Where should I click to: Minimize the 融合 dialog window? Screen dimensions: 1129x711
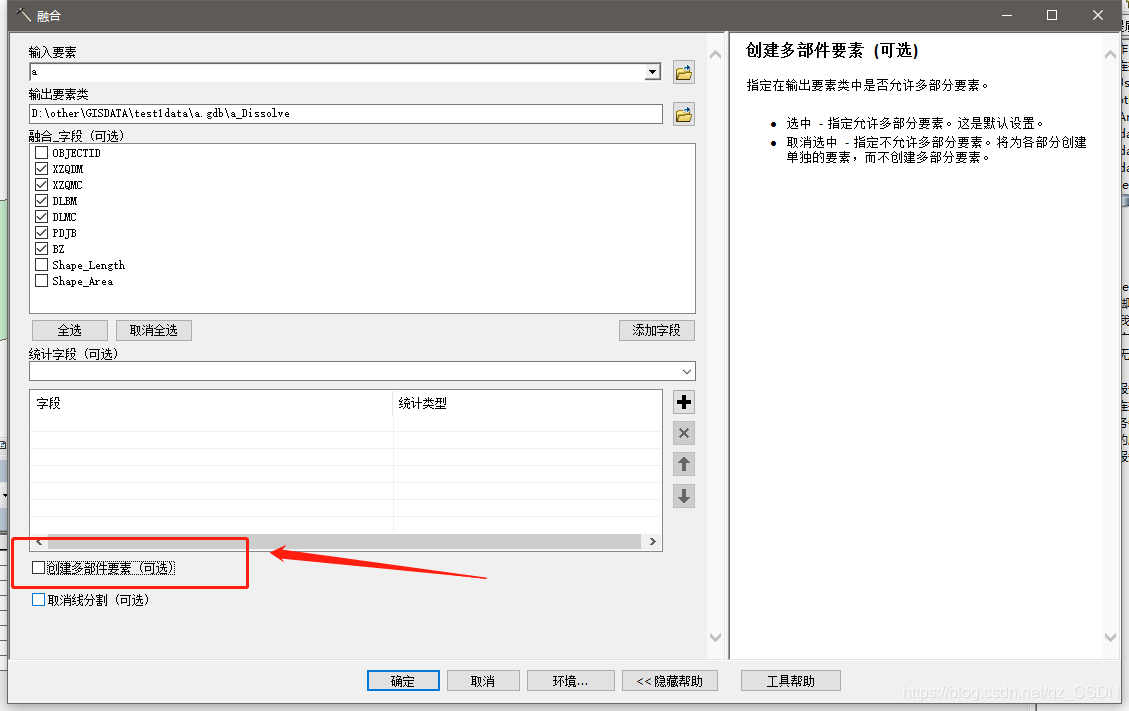(x=1007, y=15)
